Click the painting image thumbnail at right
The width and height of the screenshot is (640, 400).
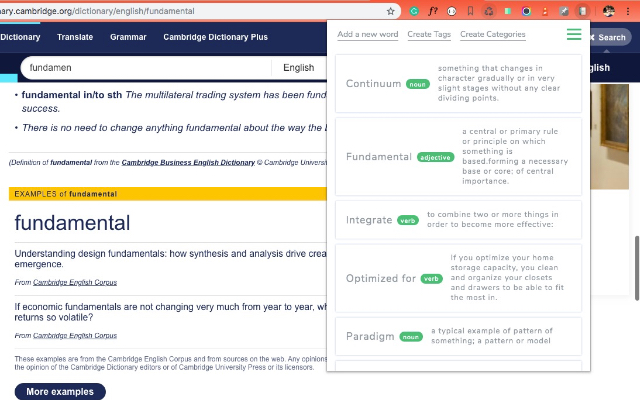(609, 136)
